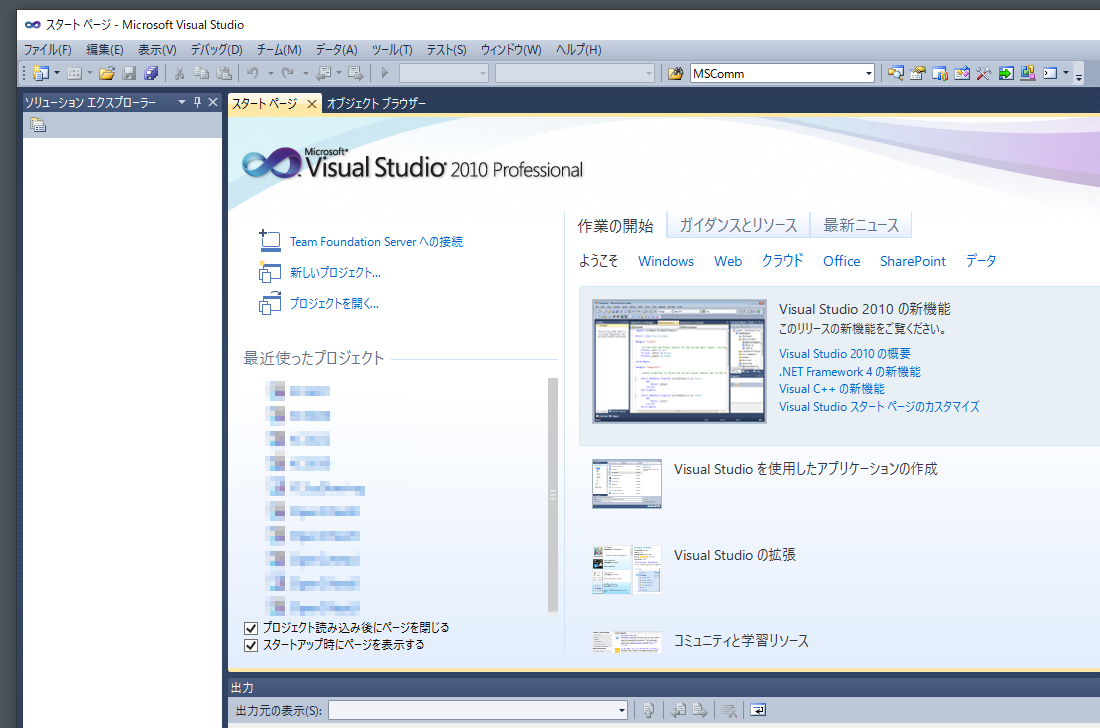The image size is (1100, 728).
Task: Open the Navigate Backward dropdown arrow
Action: click(339, 73)
